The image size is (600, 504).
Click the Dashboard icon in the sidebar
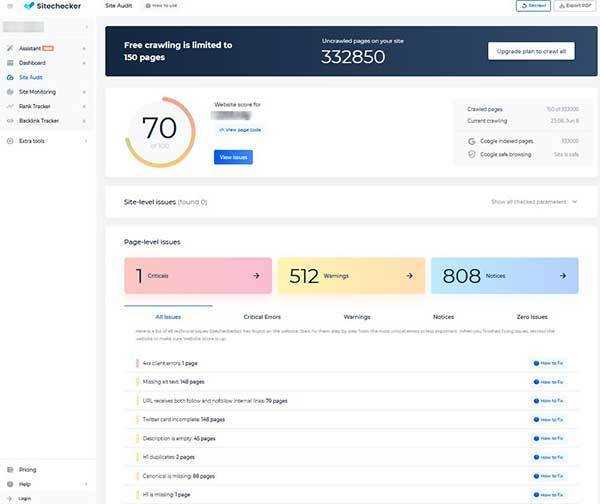[9, 62]
